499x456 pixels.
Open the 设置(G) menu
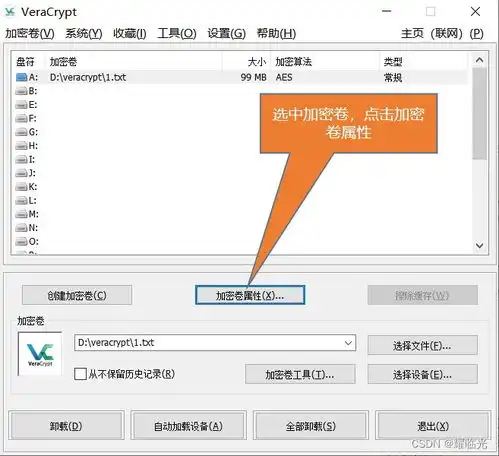227,33
